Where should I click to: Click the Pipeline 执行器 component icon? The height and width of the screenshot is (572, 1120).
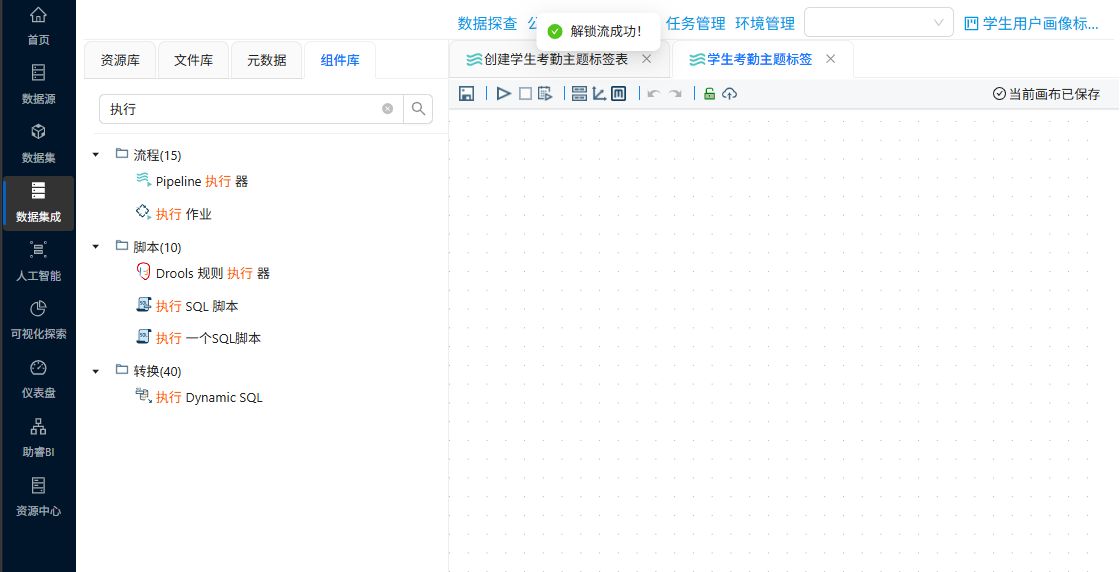coord(144,180)
